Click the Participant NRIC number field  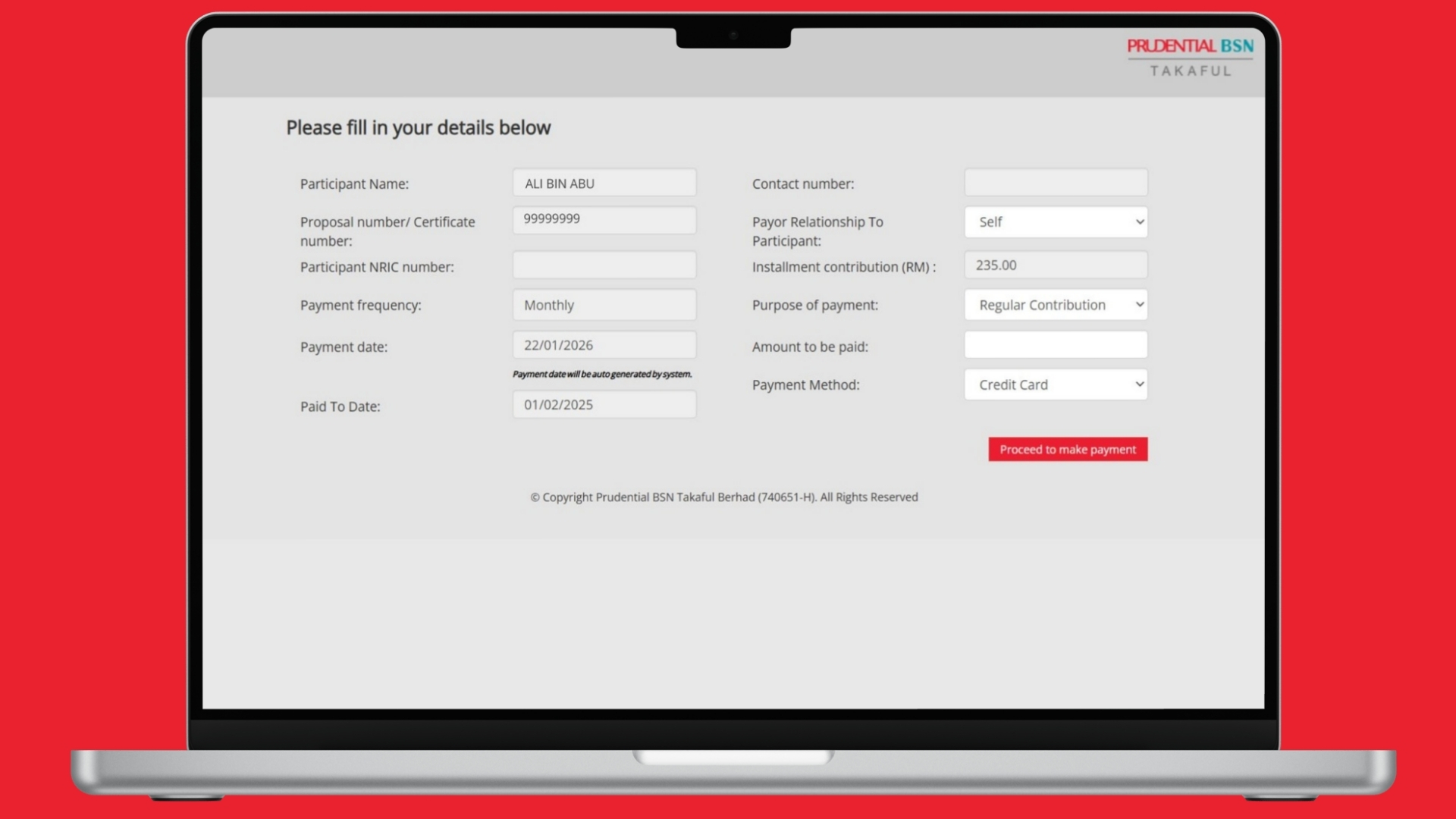pyautogui.click(x=604, y=265)
